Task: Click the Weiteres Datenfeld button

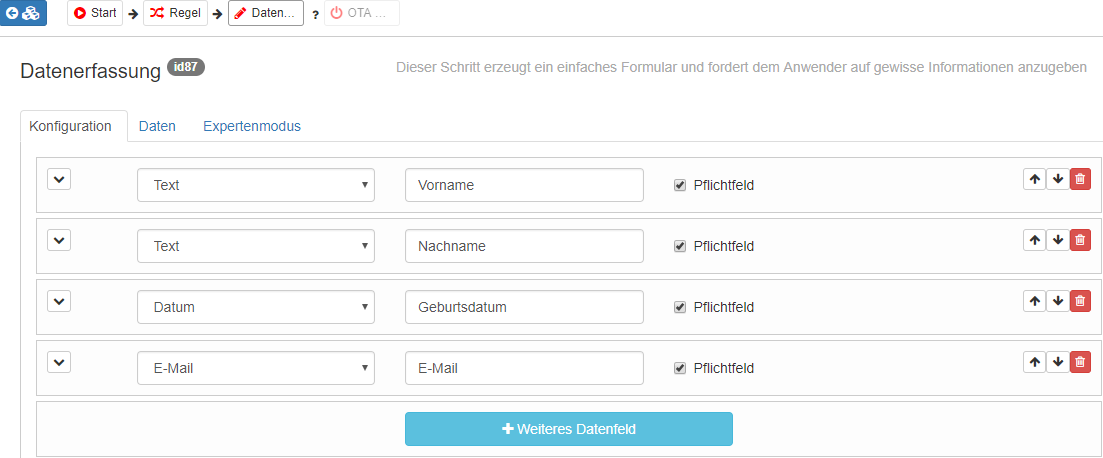Action: pos(568,429)
